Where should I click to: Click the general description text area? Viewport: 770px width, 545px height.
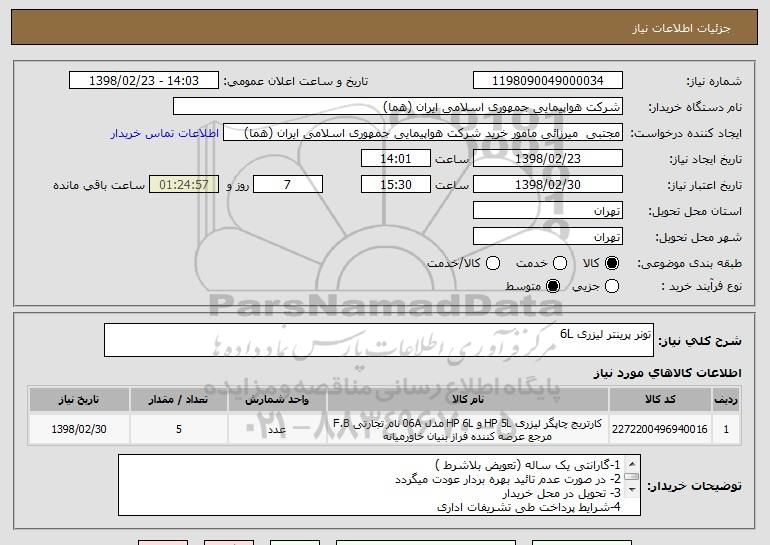tap(379, 340)
